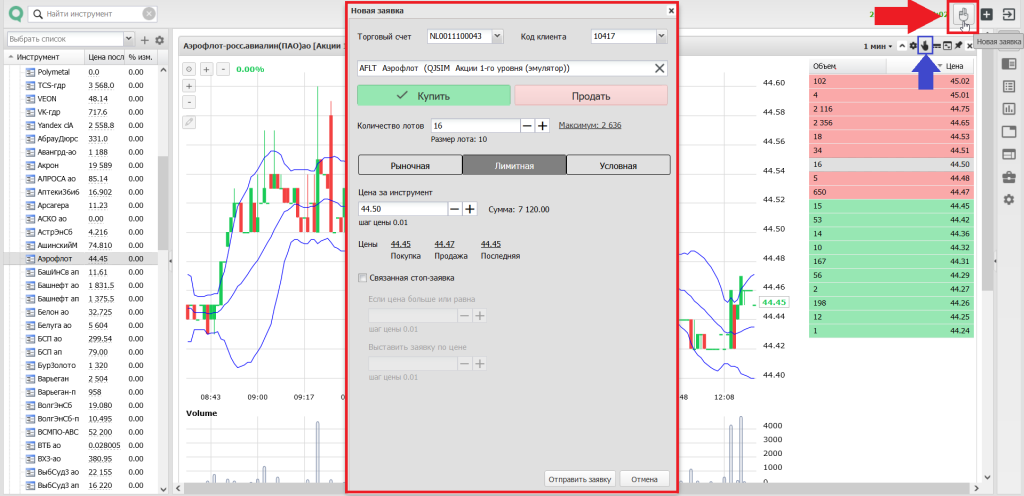This screenshot has height=496, width=1024.
Task: Click the plus icon in the top-right toolbar
Action: [986, 15]
